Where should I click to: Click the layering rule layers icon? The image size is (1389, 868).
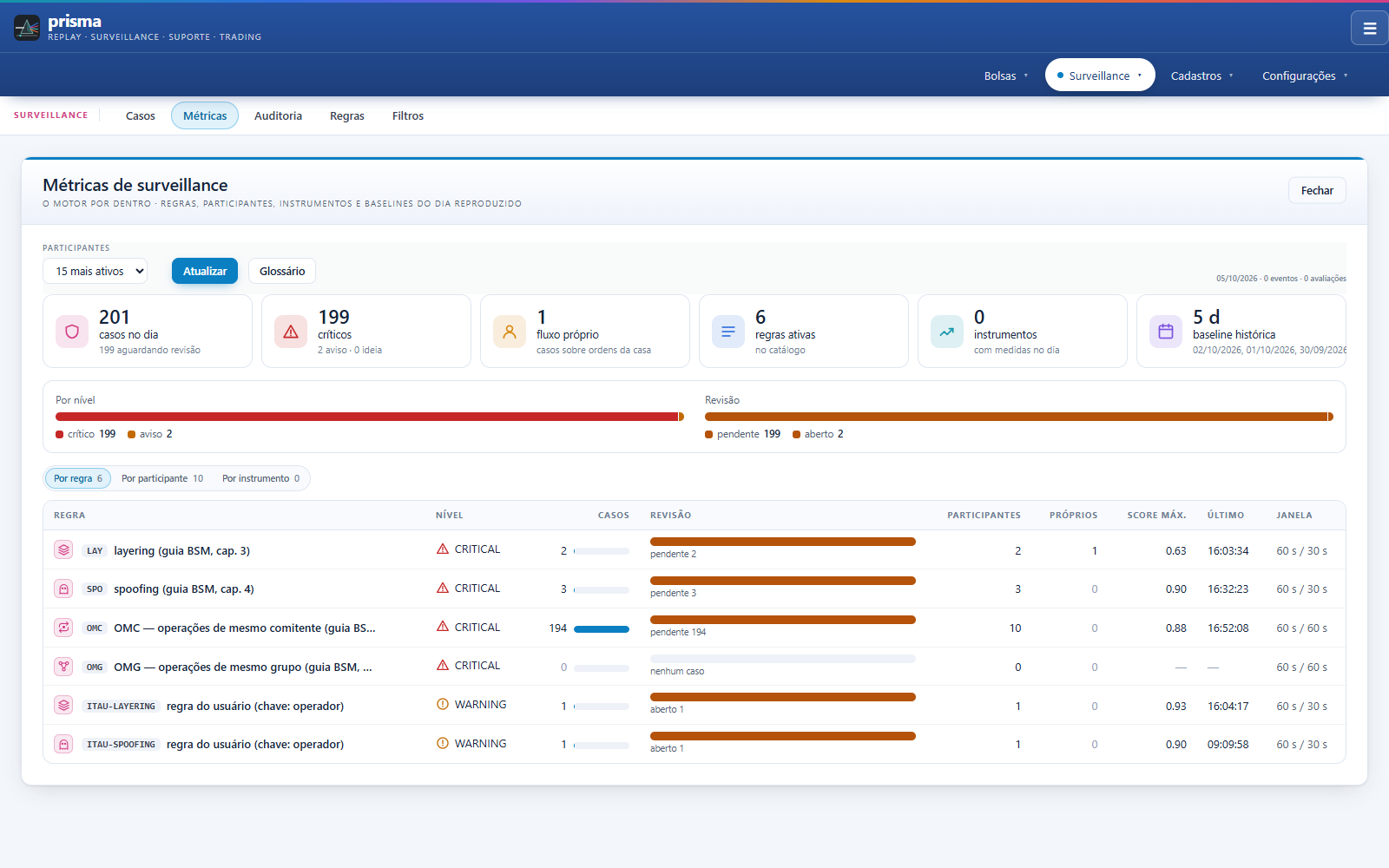point(63,549)
